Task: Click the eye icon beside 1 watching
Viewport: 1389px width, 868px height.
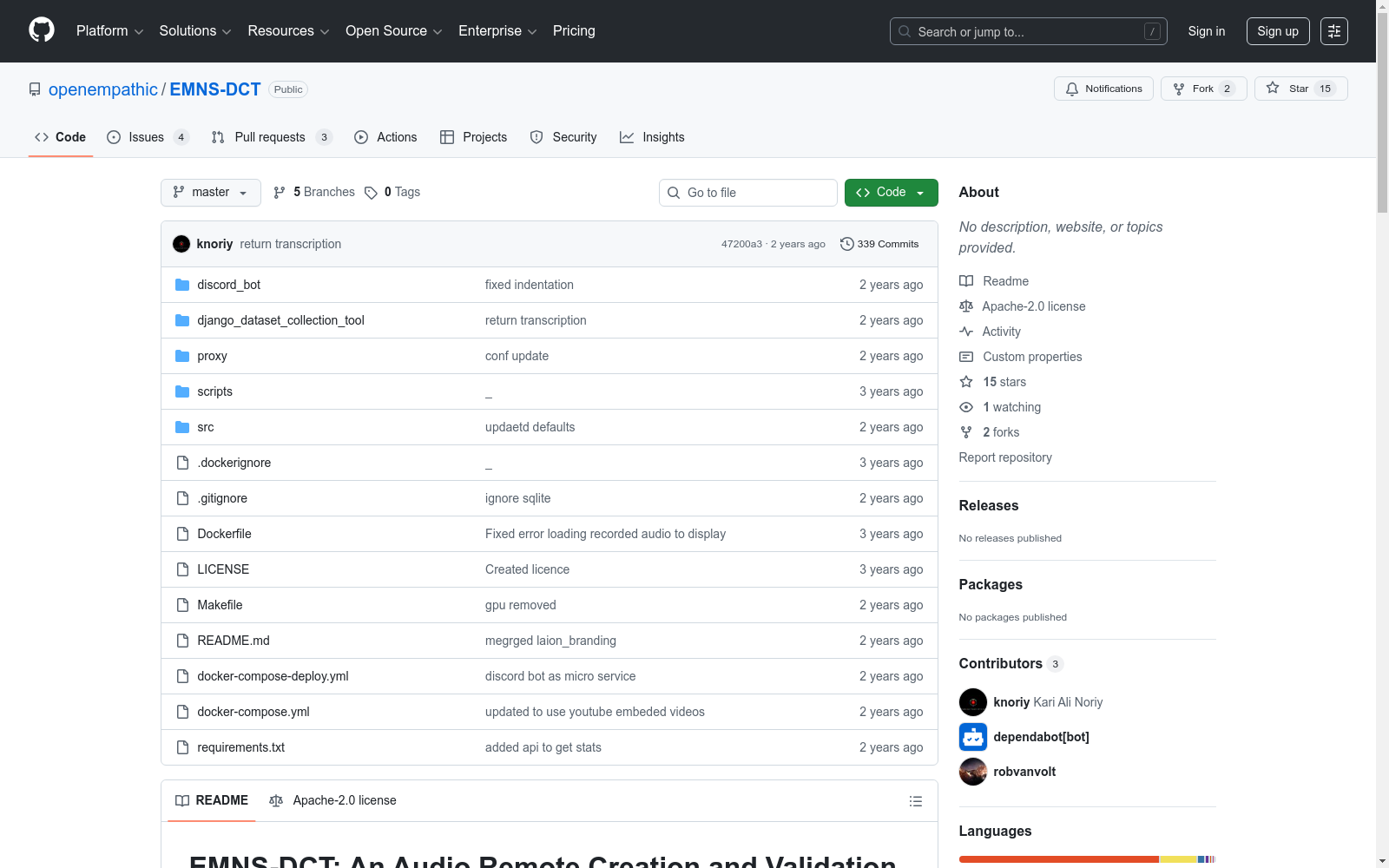Action: [x=966, y=407]
